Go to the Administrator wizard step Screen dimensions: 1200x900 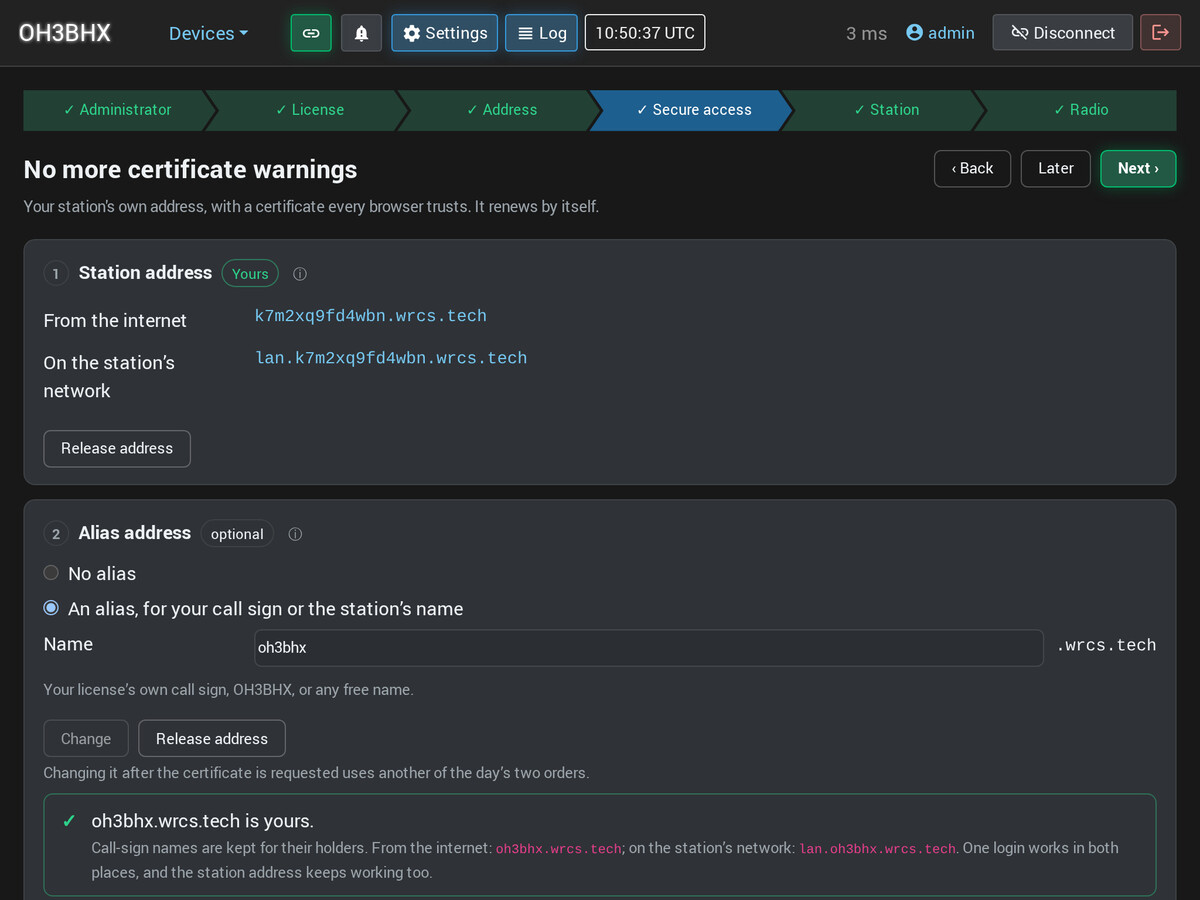pyautogui.click(x=117, y=110)
